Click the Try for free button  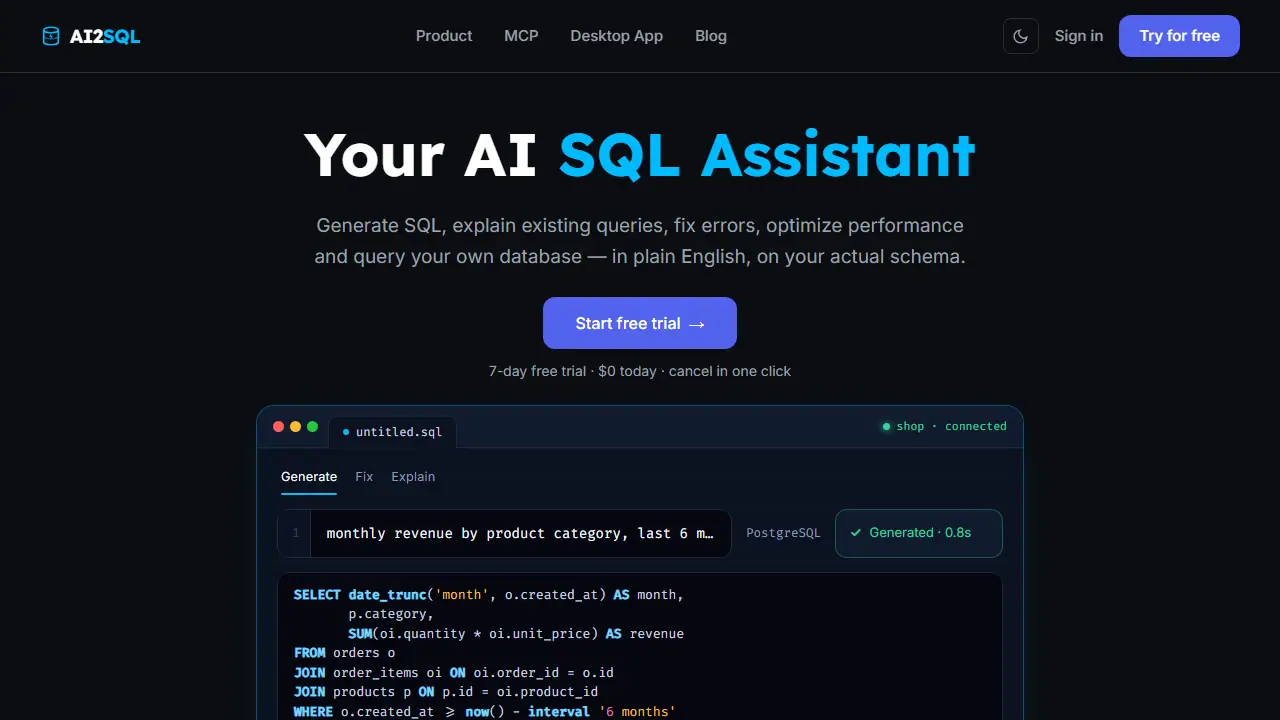(1179, 36)
